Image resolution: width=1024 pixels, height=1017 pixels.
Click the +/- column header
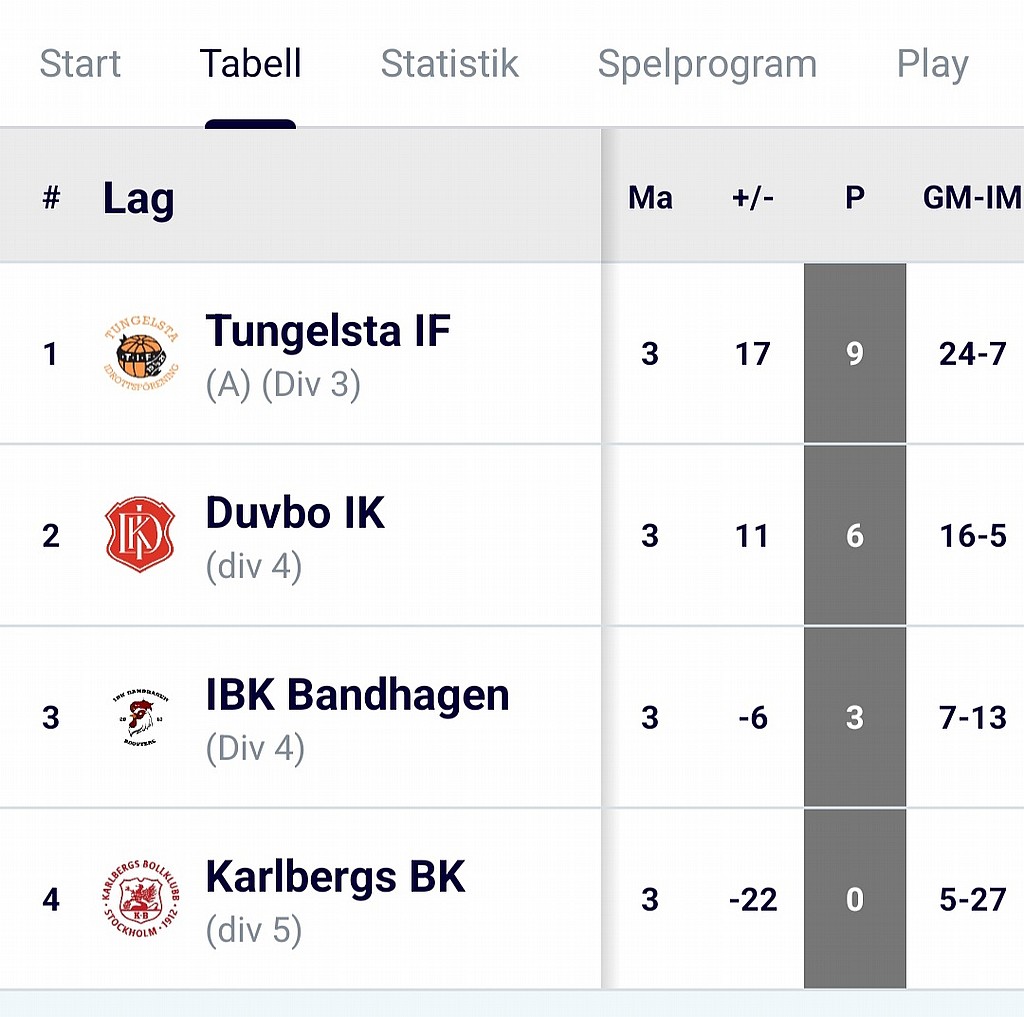(x=752, y=197)
